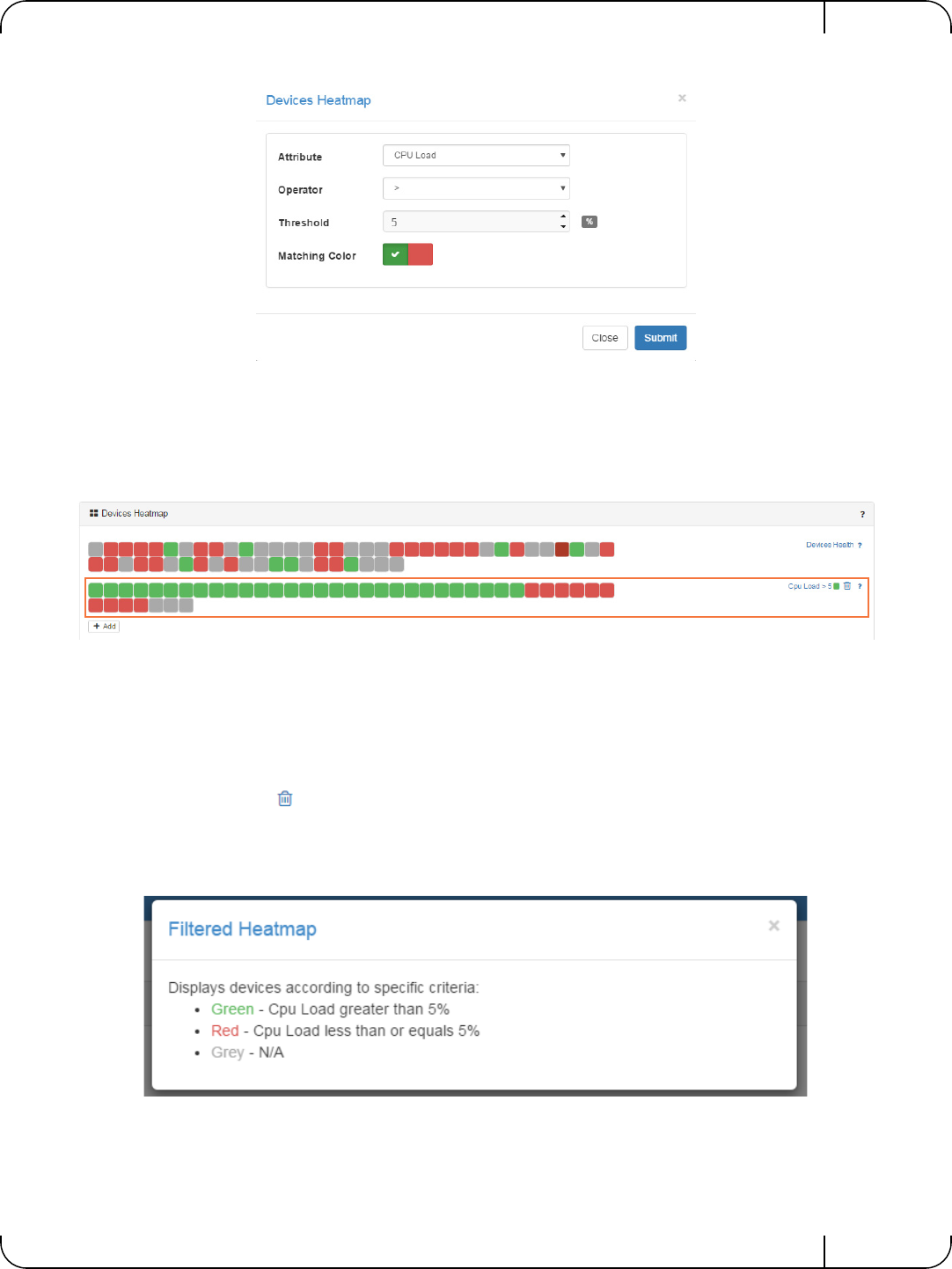
Task: Click the green swatch beside Cpu Load > 5
Action: coord(836,586)
